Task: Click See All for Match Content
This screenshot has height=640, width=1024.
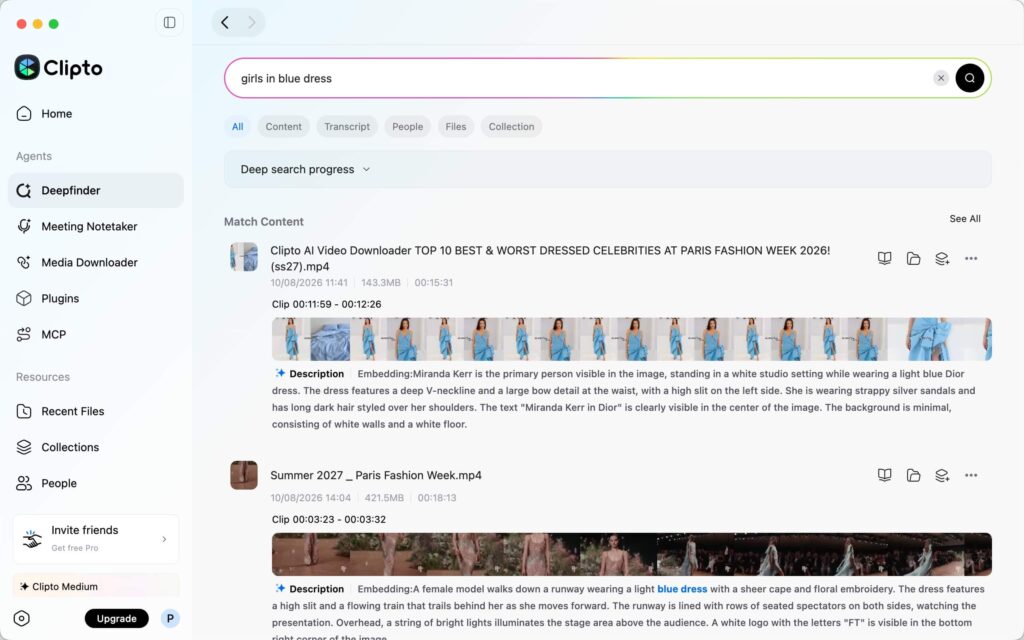Action: (x=965, y=219)
